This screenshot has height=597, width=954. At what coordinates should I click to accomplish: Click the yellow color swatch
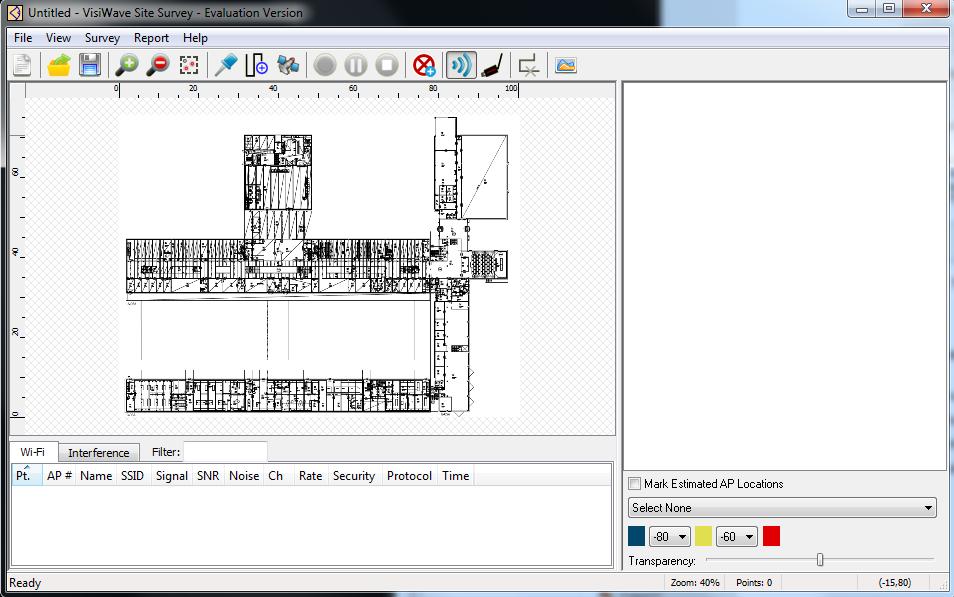coord(703,536)
